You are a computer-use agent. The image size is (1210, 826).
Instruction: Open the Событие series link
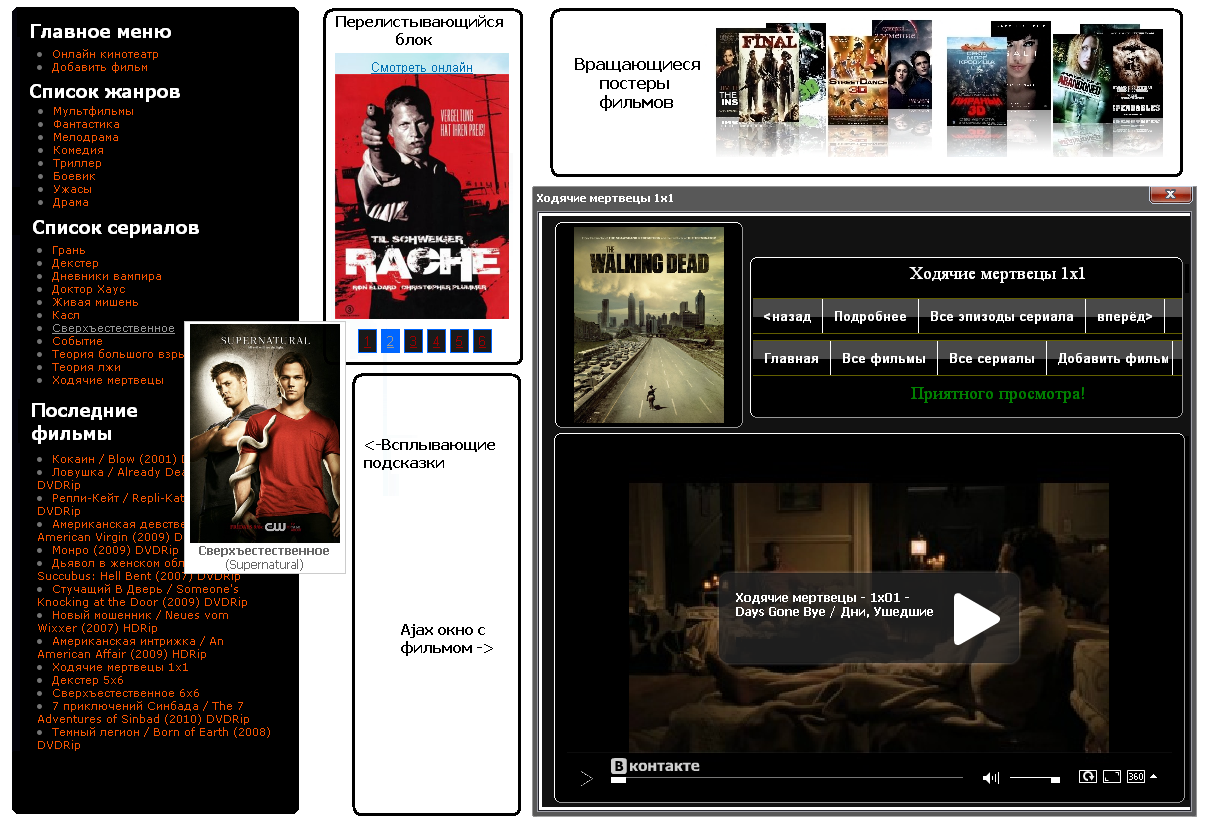[x=77, y=341]
